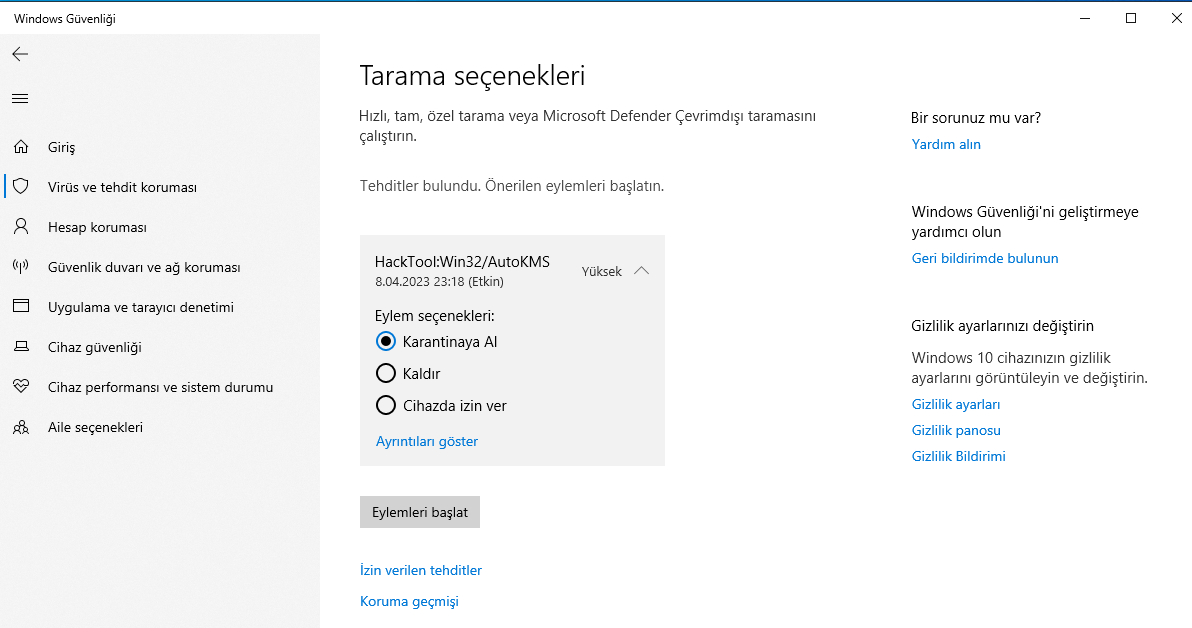Click the HackTool:Win32/AutoKMS threat name
The height and width of the screenshot is (628, 1192).
pos(462,262)
